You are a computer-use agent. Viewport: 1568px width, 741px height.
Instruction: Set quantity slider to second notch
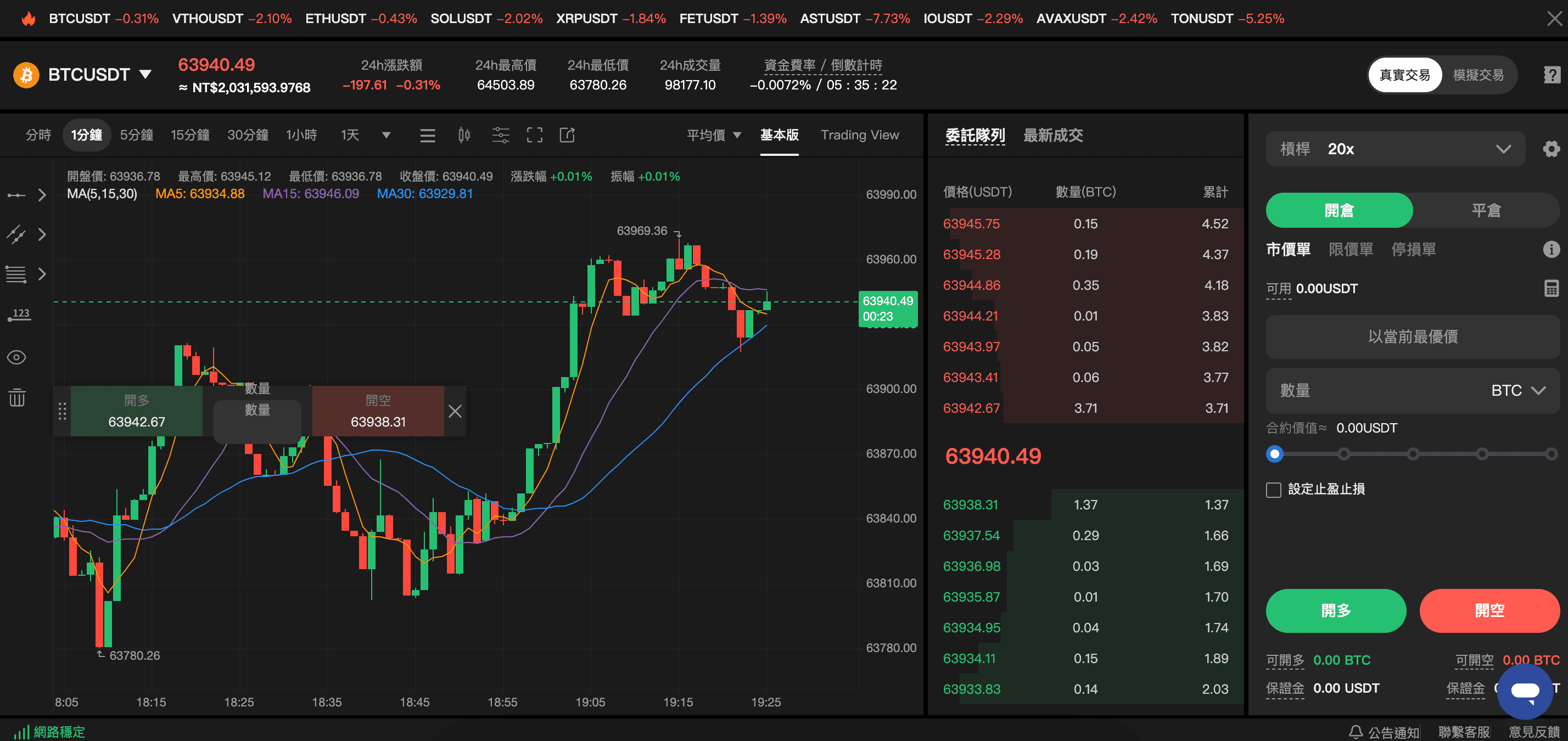pyautogui.click(x=1343, y=454)
